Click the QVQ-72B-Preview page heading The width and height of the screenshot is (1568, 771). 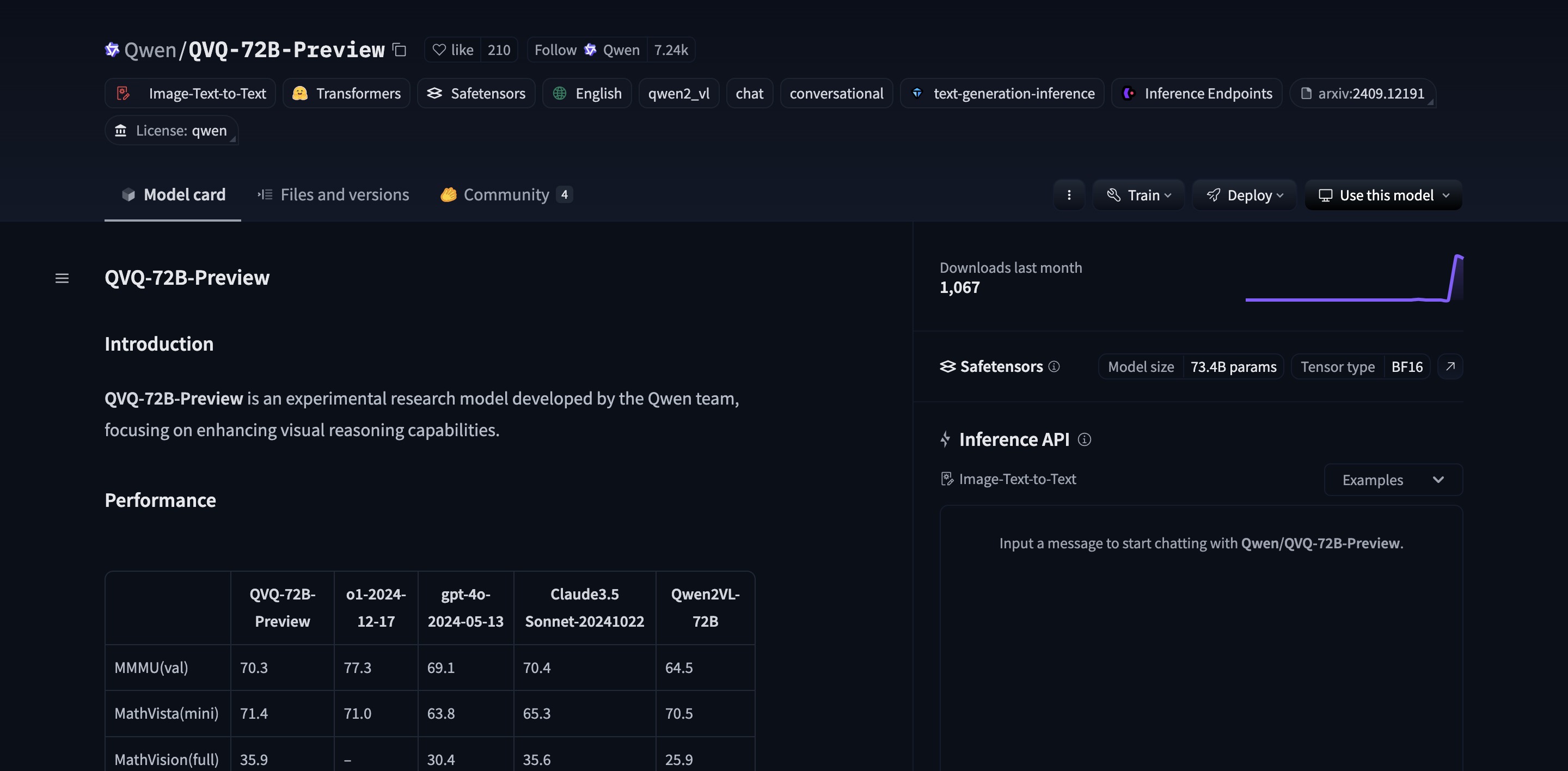pyautogui.click(x=187, y=278)
